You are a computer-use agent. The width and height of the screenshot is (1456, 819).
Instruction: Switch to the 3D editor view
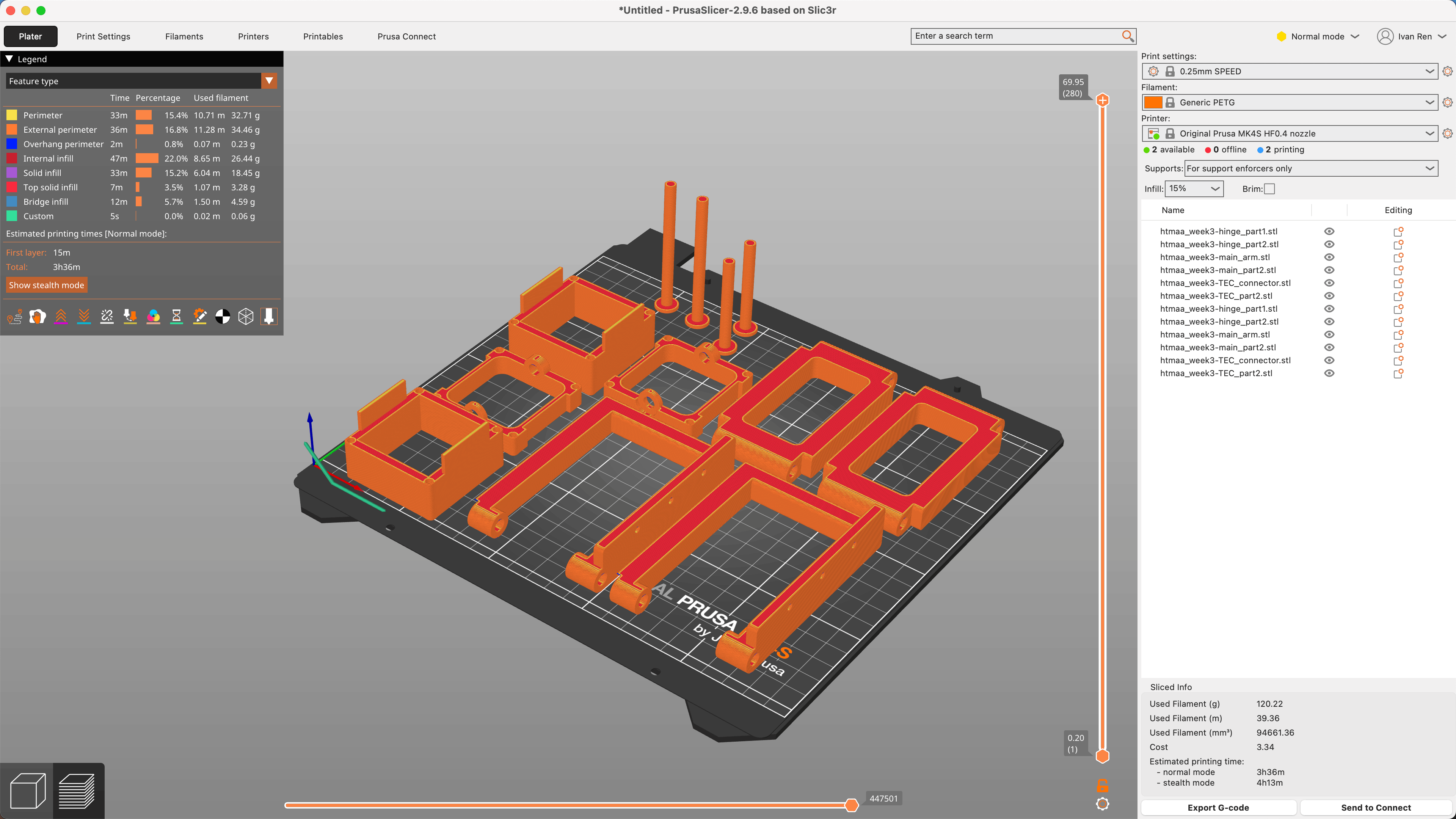click(x=27, y=791)
